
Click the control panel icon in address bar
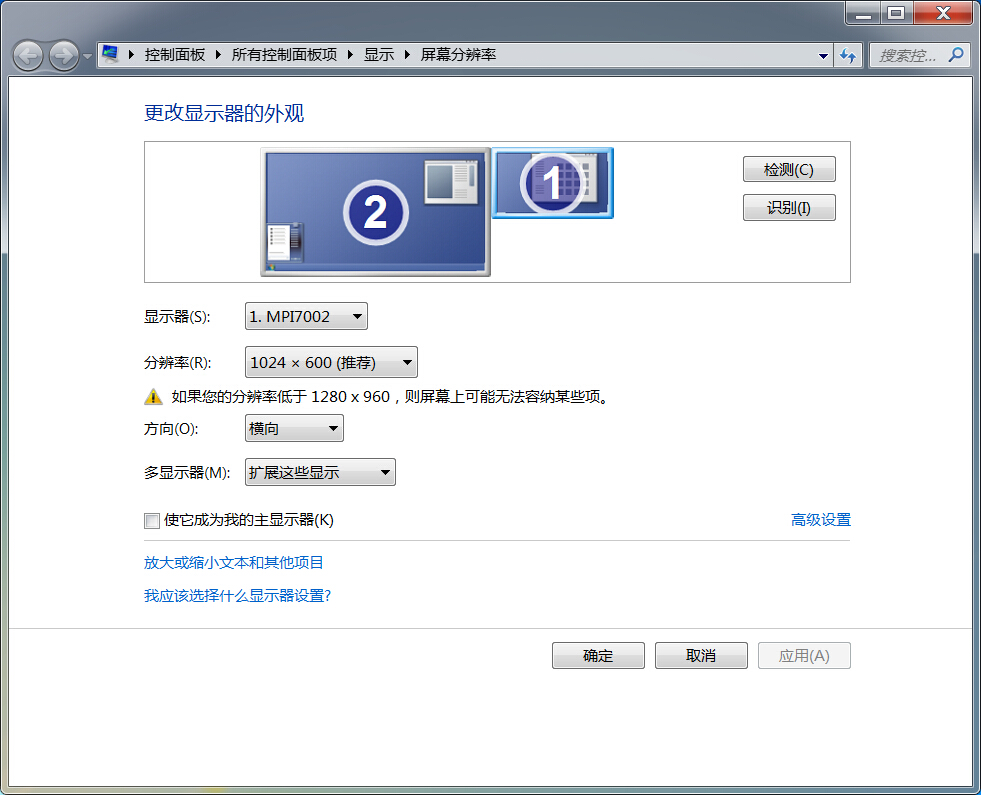(x=111, y=55)
